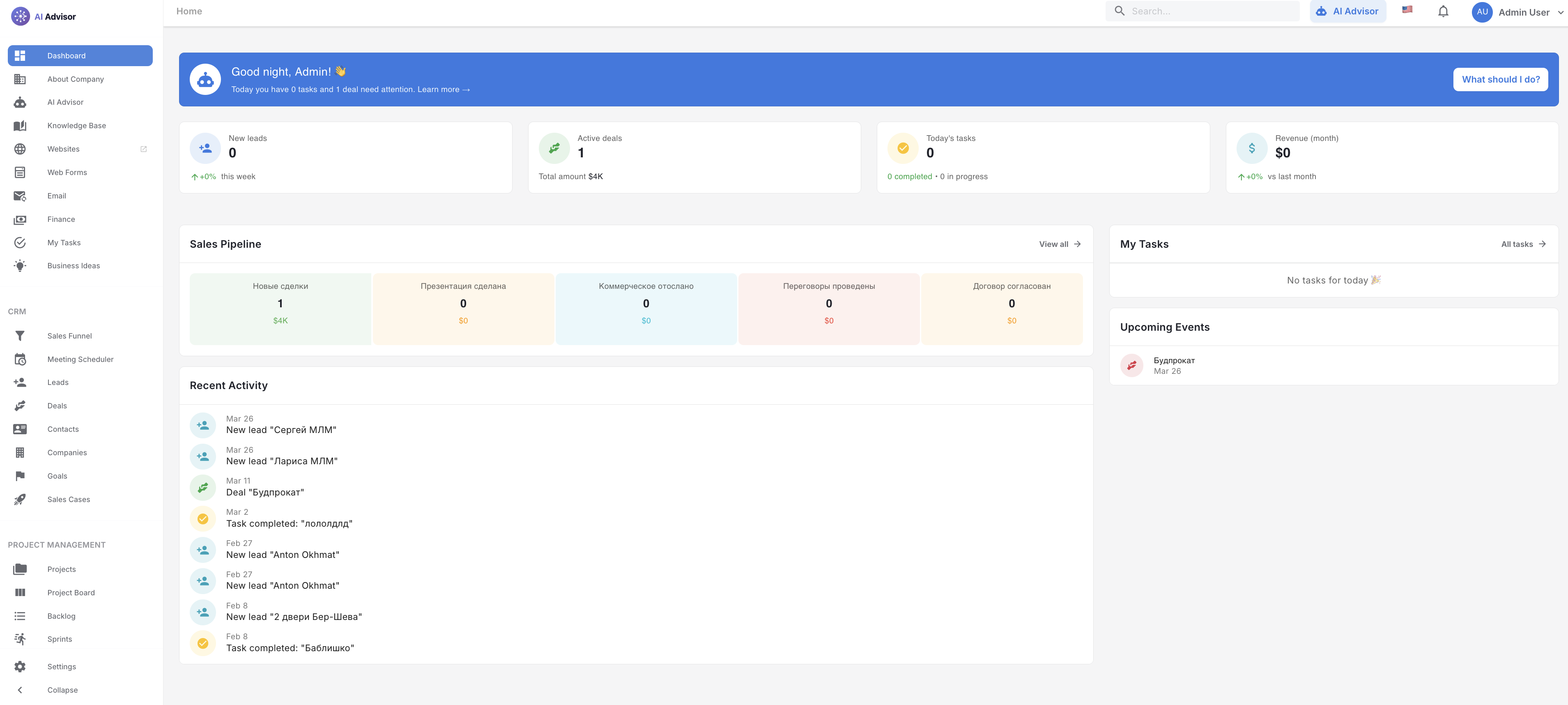Image resolution: width=1568 pixels, height=705 pixels.
Task: Click the Deals handshake icon in sidebar
Action: click(x=20, y=406)
